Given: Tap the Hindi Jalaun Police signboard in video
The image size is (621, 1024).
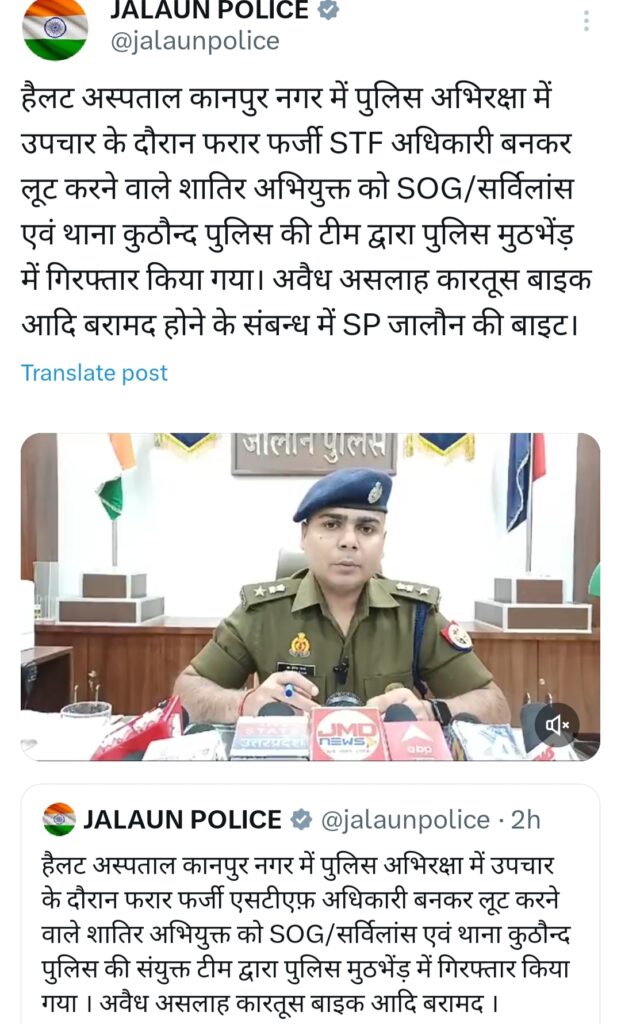Looking at the screenshot, I should point(313,452).
